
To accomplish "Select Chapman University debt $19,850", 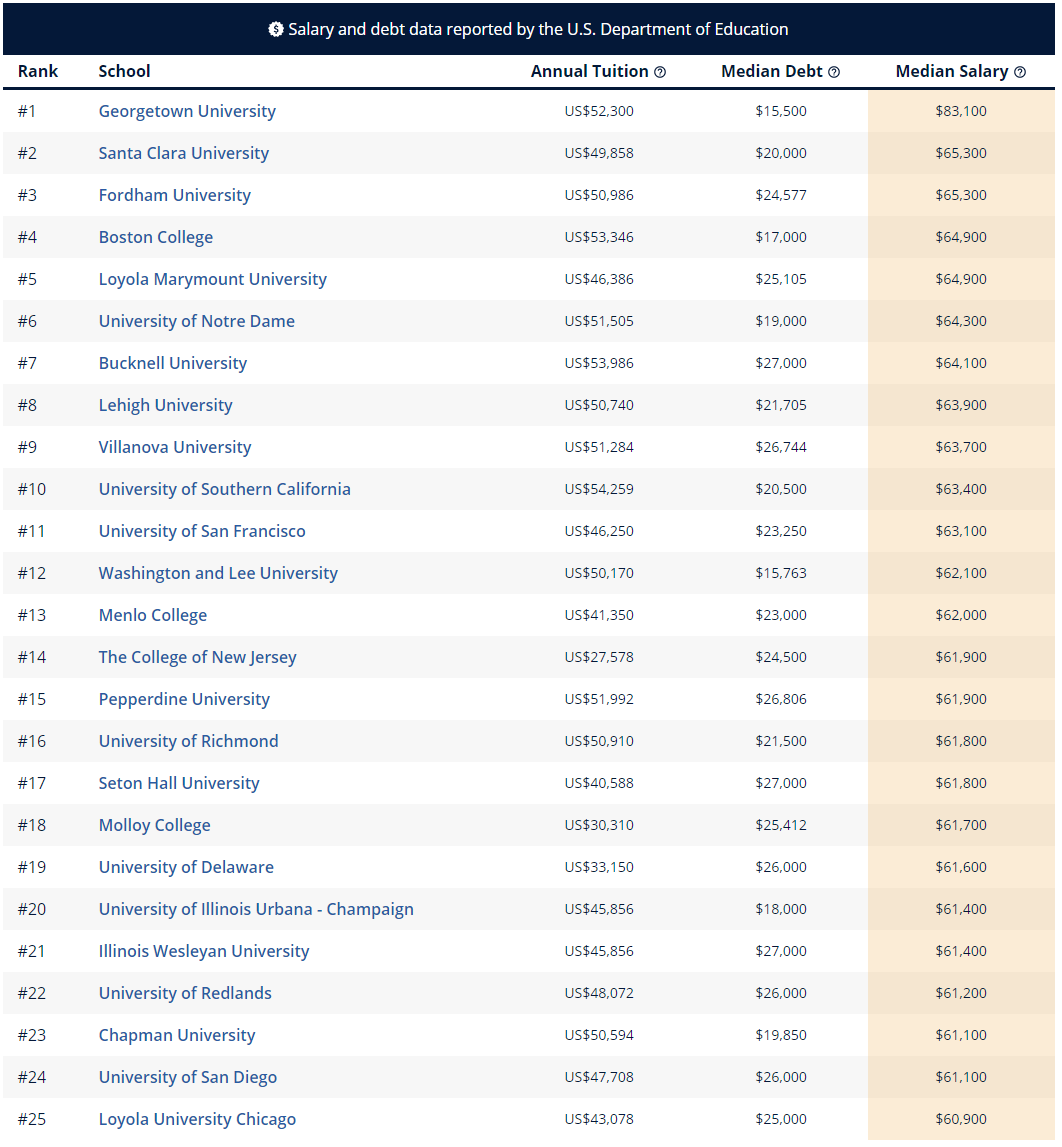I will point(781,1035).
